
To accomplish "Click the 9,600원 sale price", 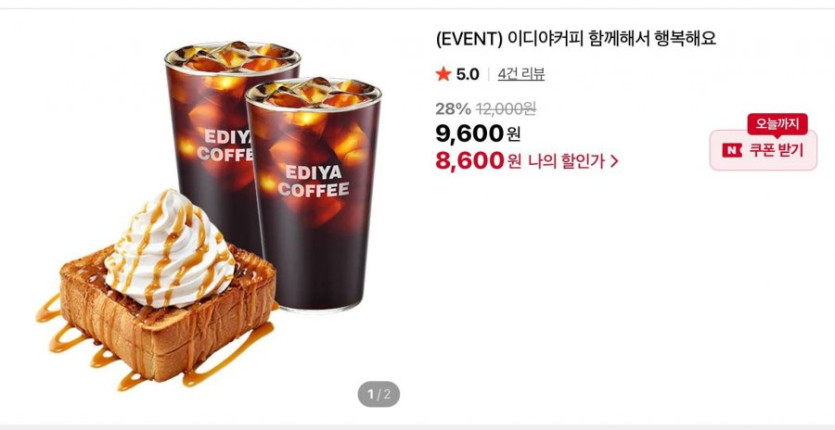I will [478, 133].
